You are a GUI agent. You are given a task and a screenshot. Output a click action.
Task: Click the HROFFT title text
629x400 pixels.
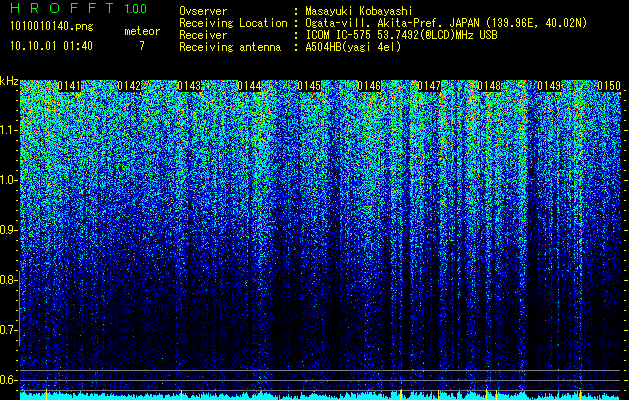tap(63, 8)
